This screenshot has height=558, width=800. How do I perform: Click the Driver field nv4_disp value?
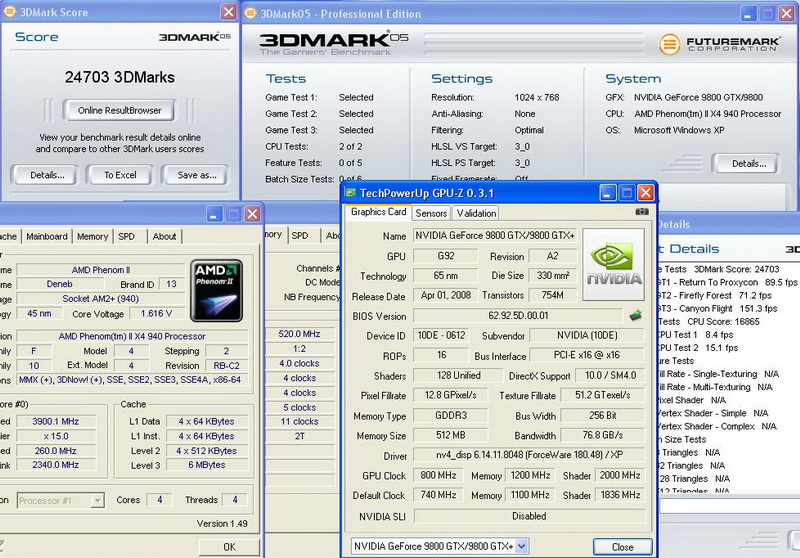click(x=529, y=454)
